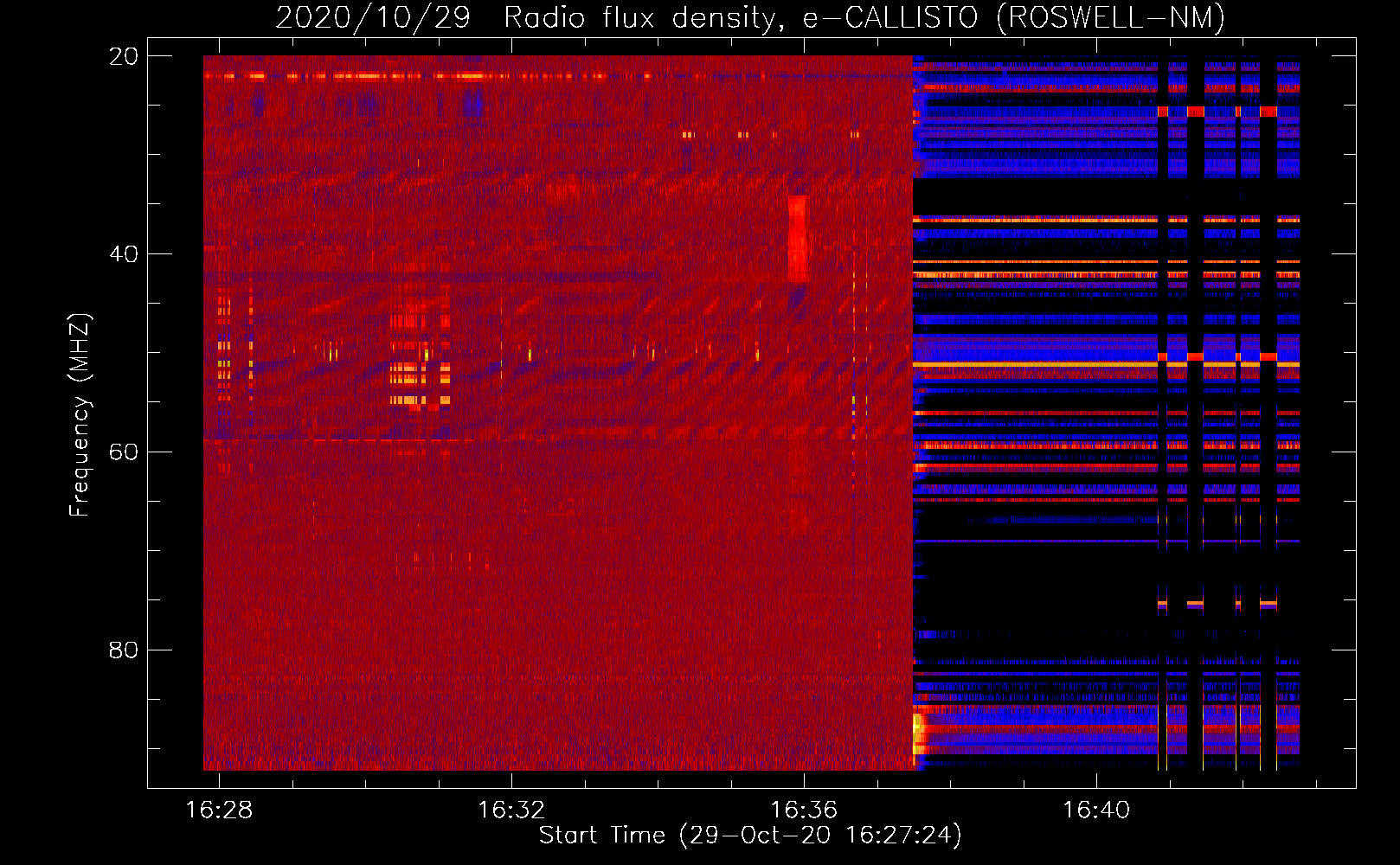Click the 40 frequency tick label
Screen dimensions: 1400x865
click(x=123, y=254)
